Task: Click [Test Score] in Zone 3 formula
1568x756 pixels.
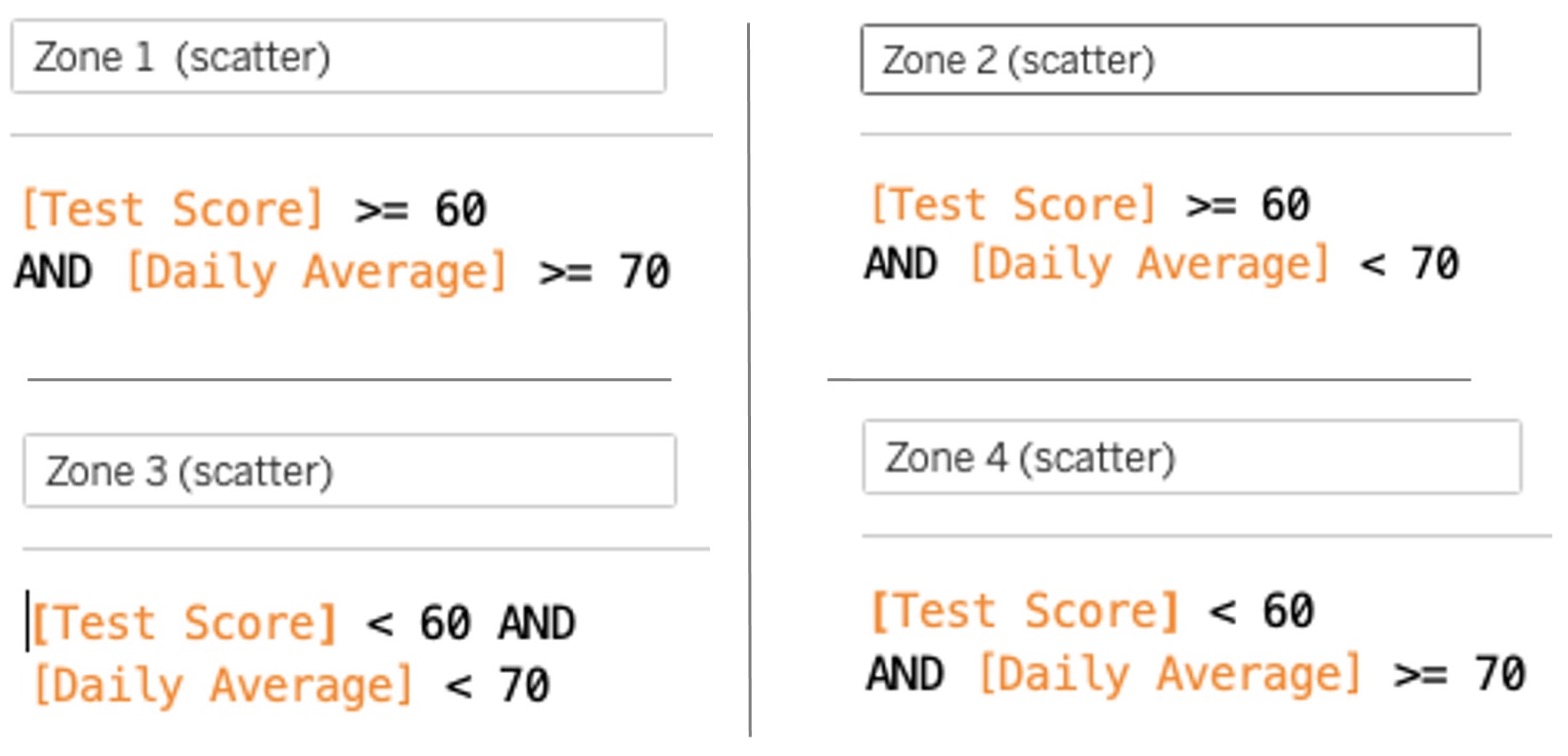Action: click(184, 623)
